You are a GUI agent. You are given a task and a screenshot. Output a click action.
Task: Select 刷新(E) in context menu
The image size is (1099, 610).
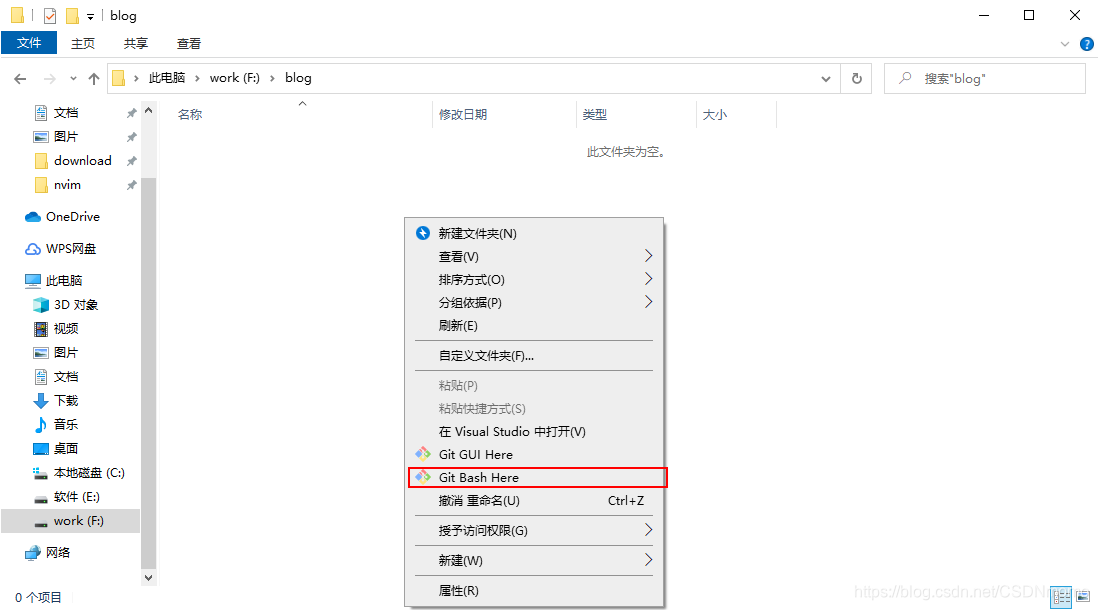(534, 325)
